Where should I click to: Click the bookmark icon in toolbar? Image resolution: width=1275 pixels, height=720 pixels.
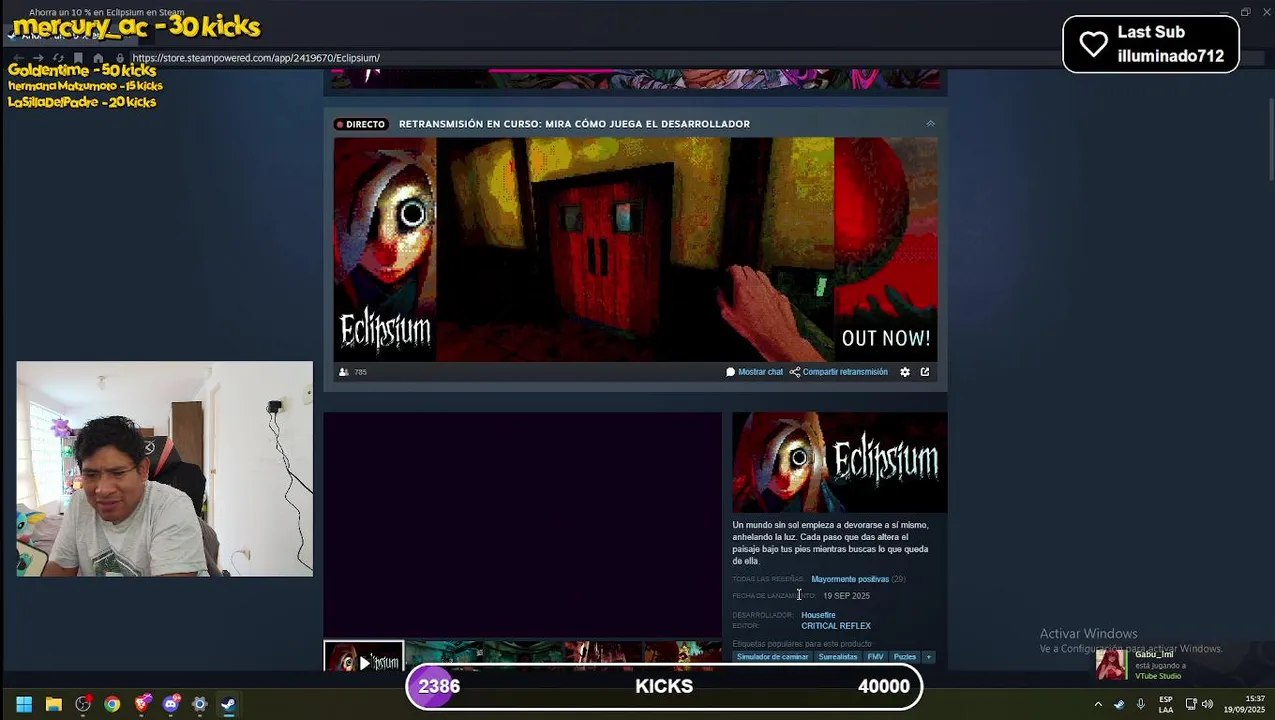(78, 58)
